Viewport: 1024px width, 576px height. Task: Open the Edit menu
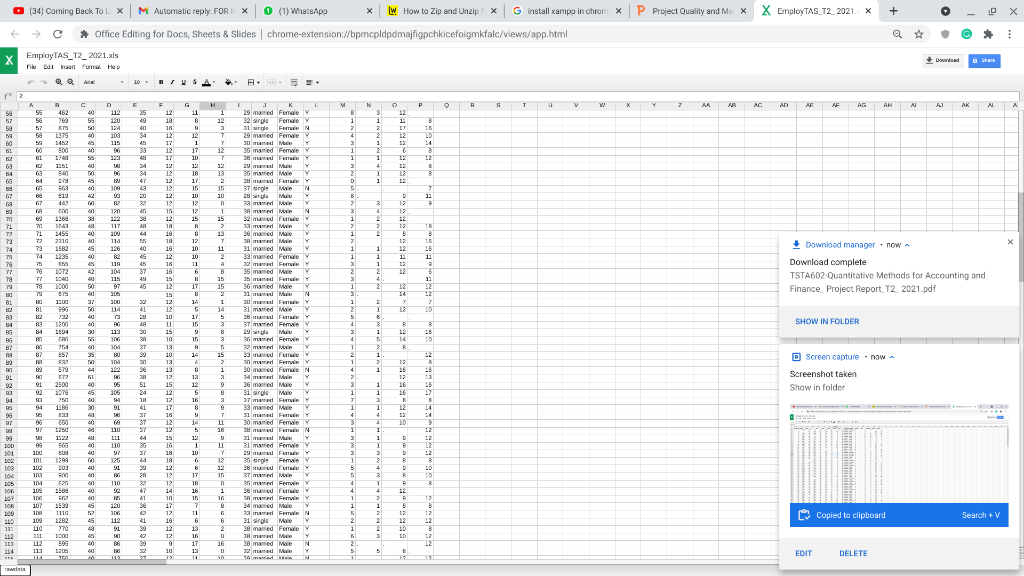[x=48, y=67]
